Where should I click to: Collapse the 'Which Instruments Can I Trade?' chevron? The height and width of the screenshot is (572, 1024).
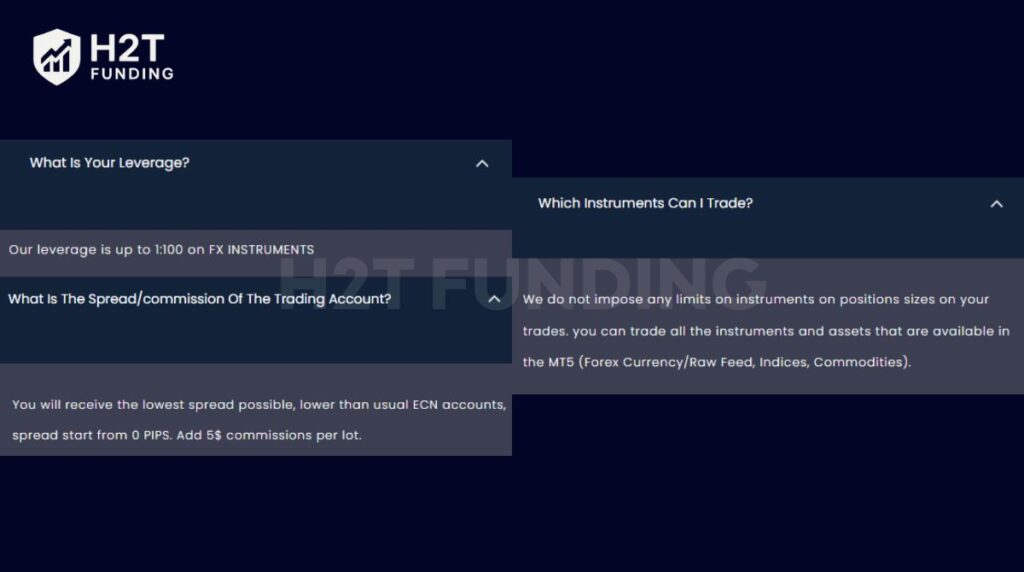pyautogui.click(x=996, y=204)
